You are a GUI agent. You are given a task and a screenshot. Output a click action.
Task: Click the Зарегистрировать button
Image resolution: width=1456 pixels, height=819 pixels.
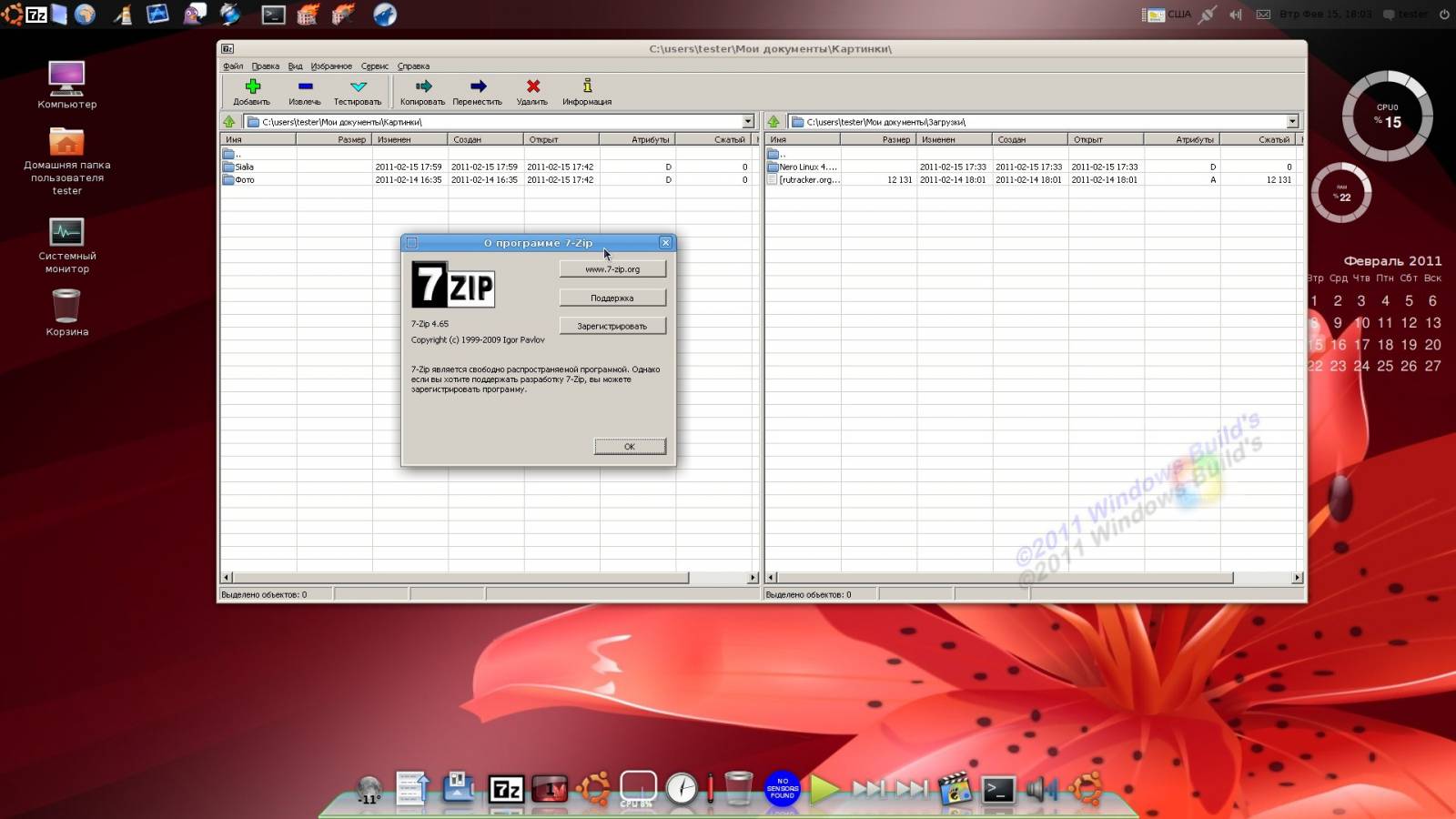[x=612, y=326]
